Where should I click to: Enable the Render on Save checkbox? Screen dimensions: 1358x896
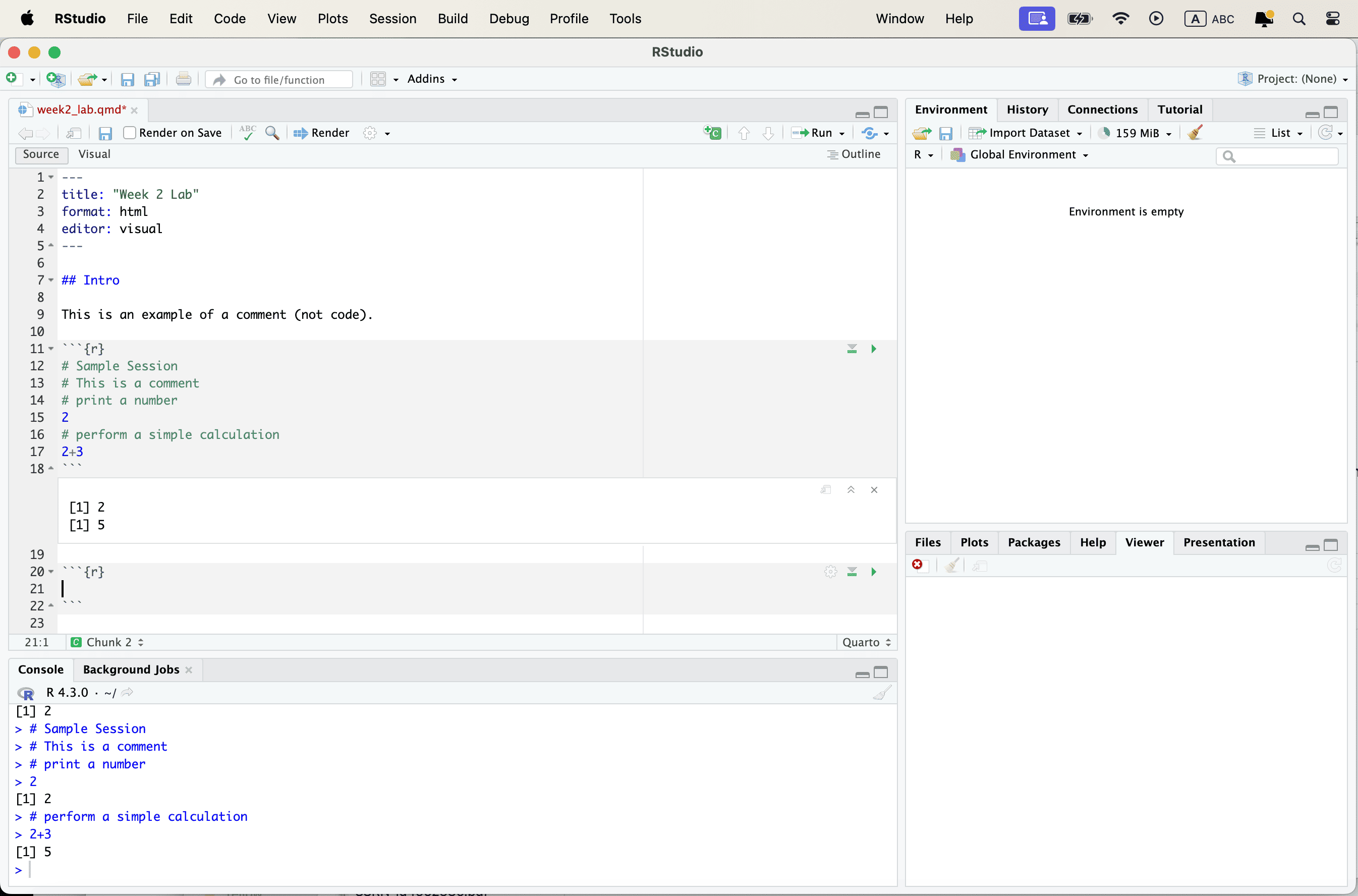[130, 133]
